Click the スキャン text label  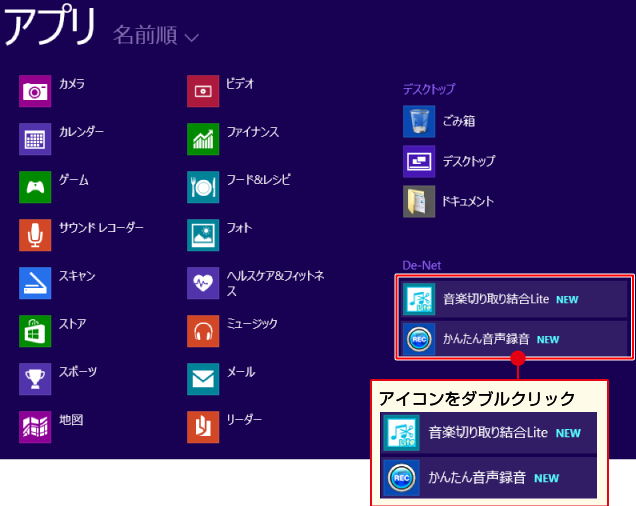click(x=77, y=276)
